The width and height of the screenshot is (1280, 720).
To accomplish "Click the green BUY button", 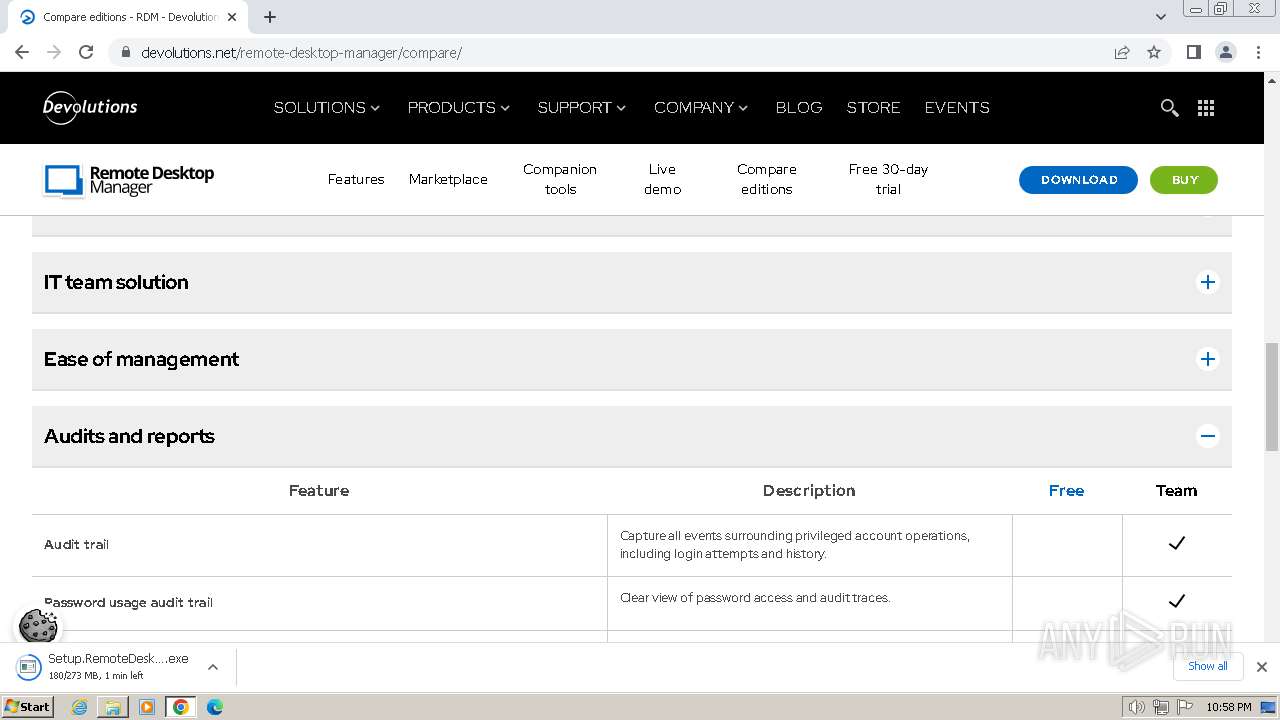I will pos(1184,180).
